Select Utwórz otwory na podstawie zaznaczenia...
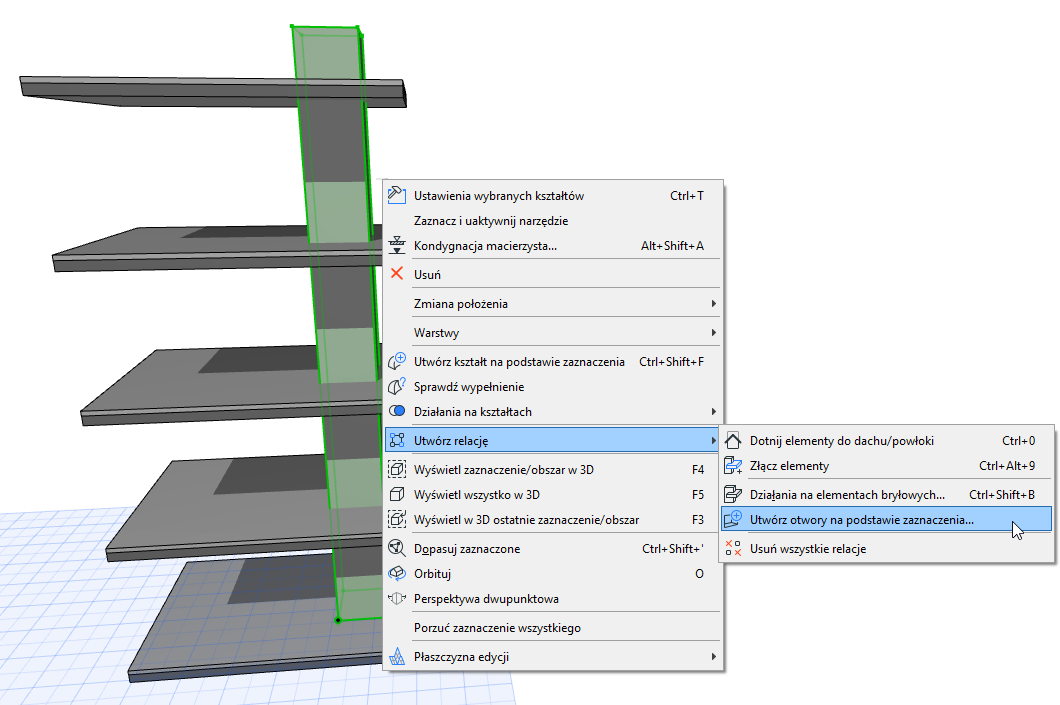1060x705 pixels. click(886, 519)
